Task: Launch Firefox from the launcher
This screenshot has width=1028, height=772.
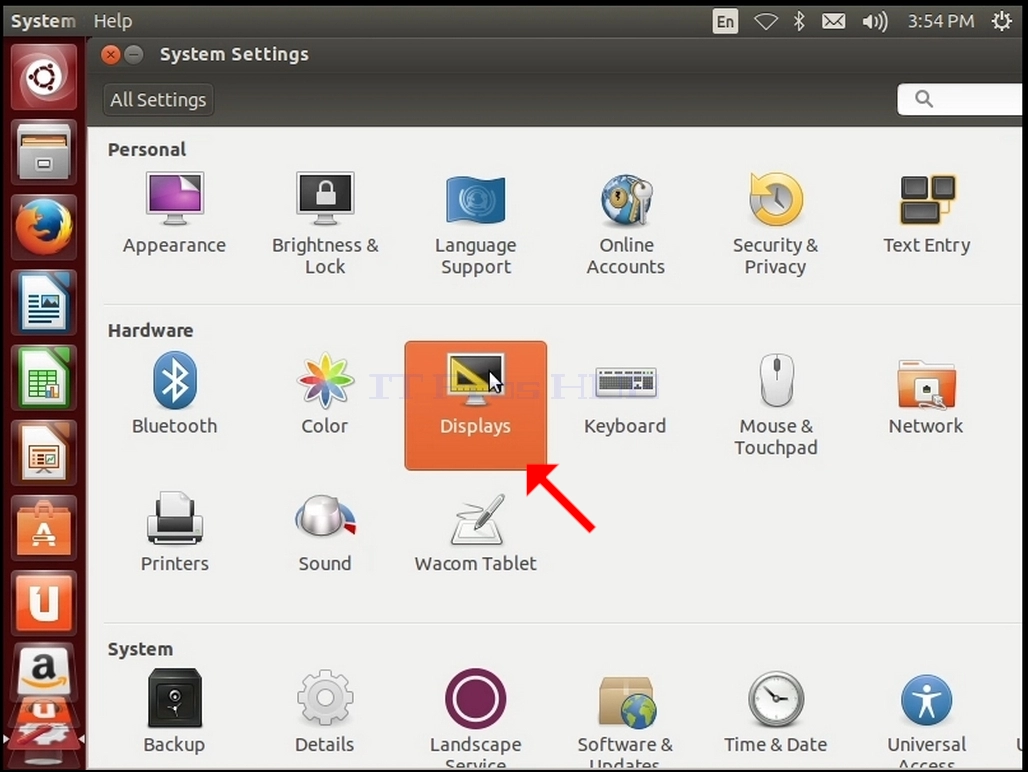Action: pyautogui.click(x=44, y=227)
